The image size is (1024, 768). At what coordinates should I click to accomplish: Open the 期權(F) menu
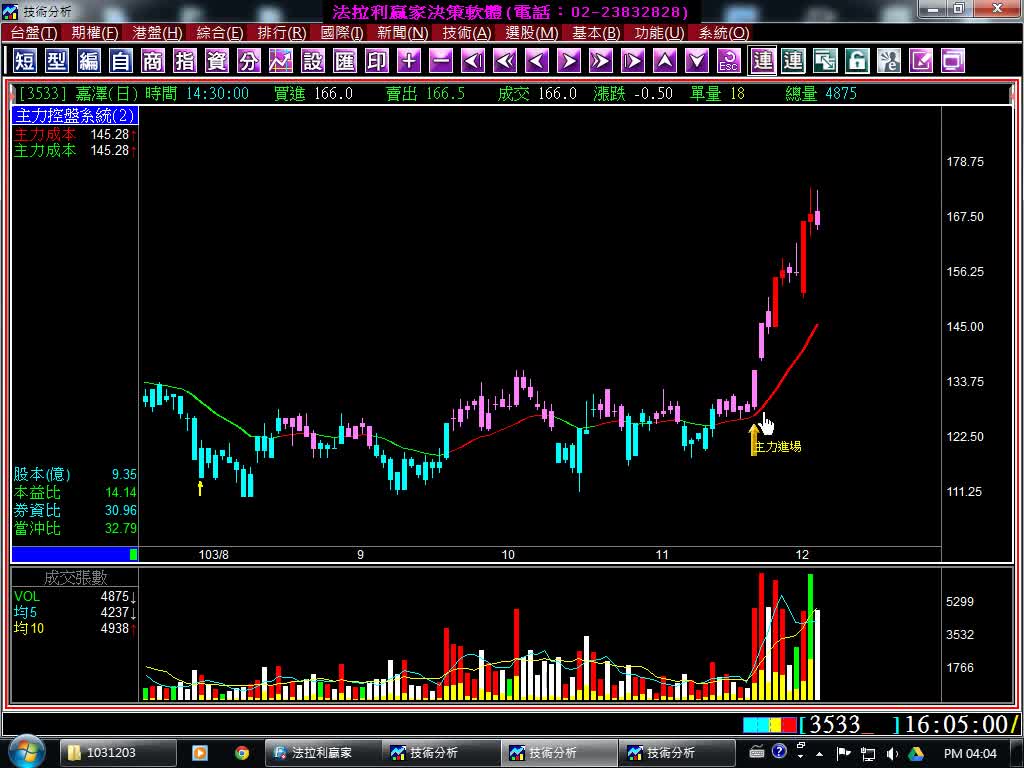(95, 33)
